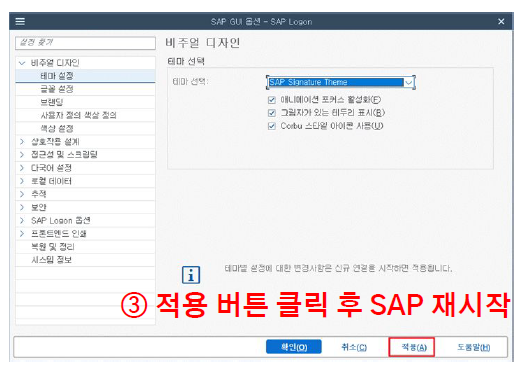Expand the SAP Logon 옵션 node

[22, 221]
